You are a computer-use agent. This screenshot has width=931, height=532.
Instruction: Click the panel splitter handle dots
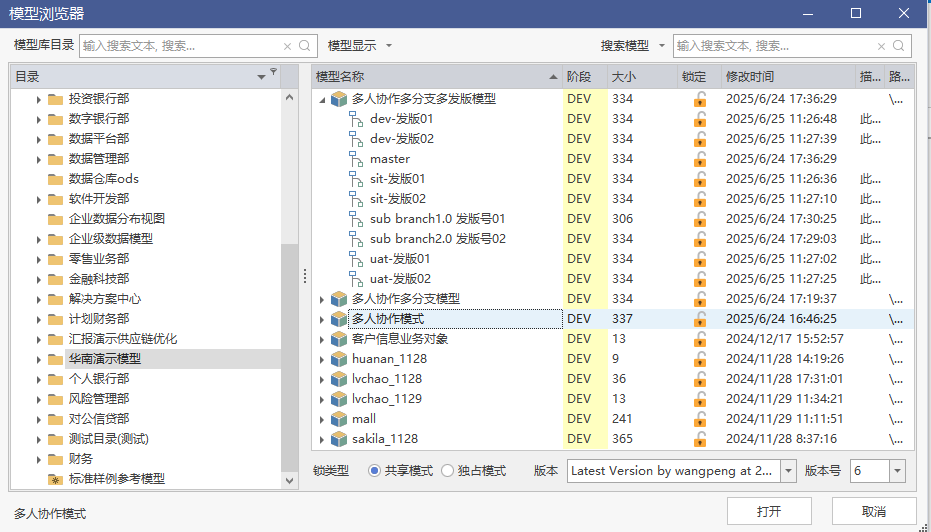(x=305, y=276)
